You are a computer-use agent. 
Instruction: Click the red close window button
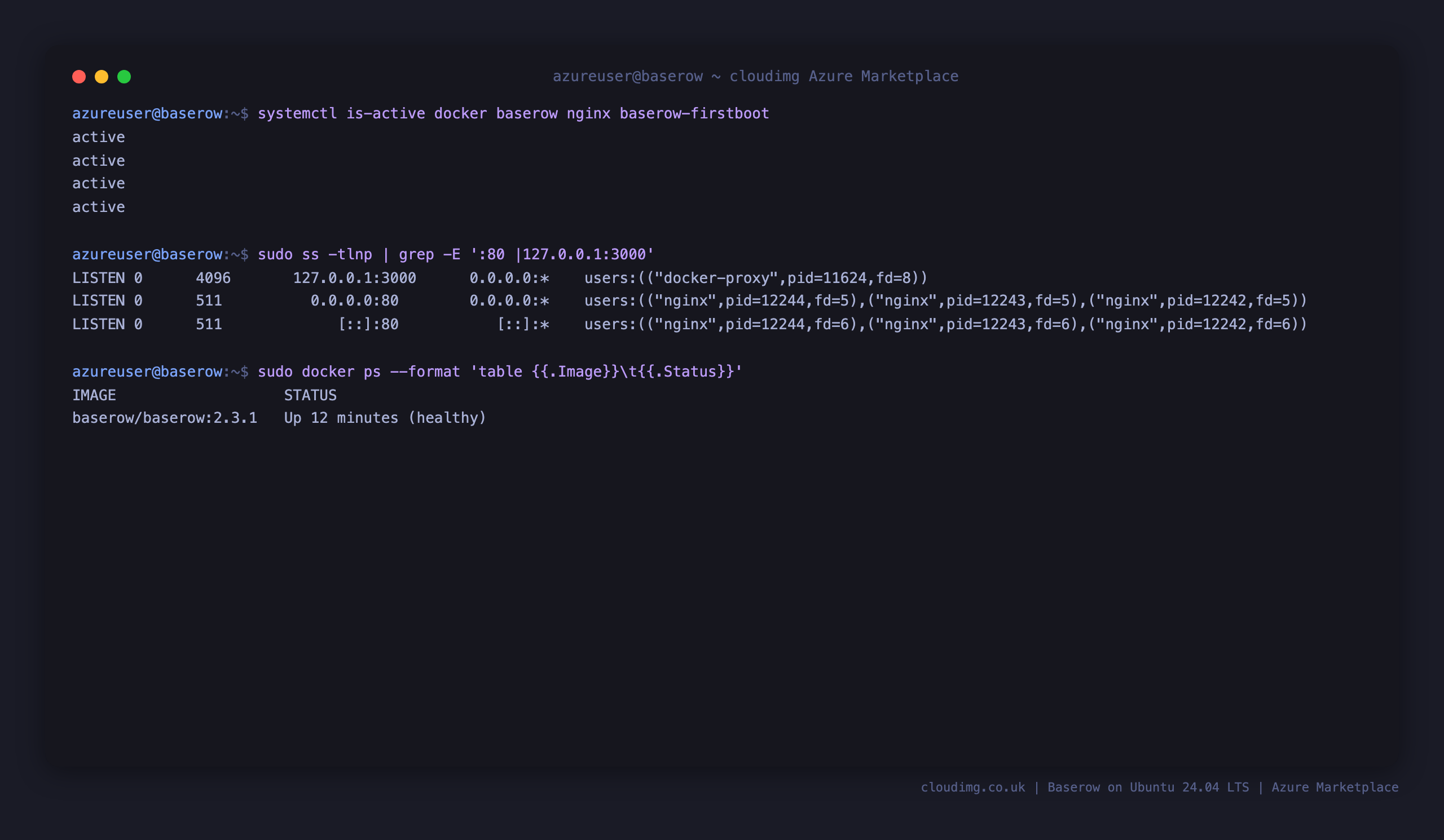coord(79,77)
